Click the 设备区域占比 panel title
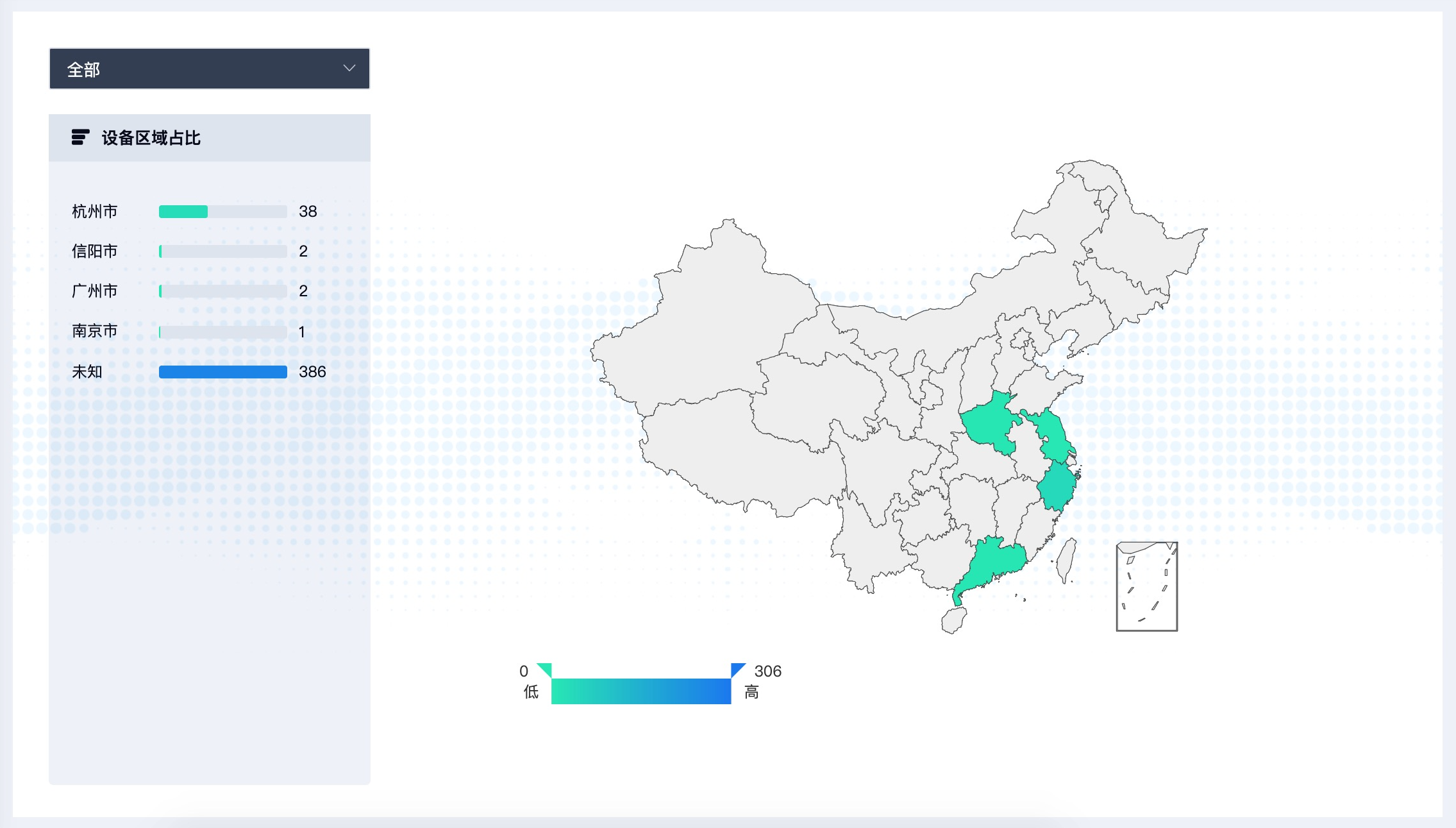This screenshot has height=828, width=1456. tap(151, 138)
